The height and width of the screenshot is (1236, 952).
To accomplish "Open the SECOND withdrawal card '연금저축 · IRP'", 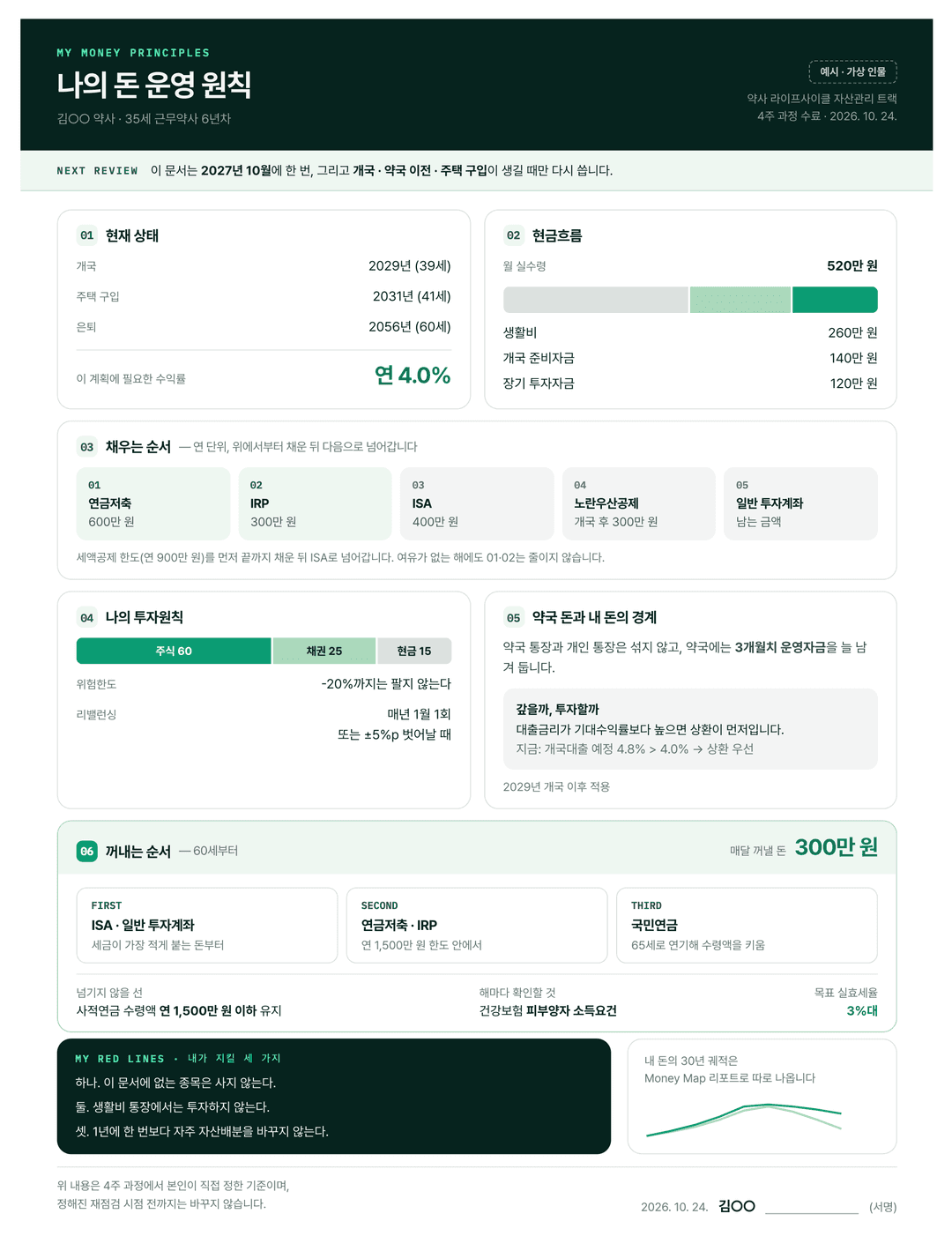I will coord(477,925).
